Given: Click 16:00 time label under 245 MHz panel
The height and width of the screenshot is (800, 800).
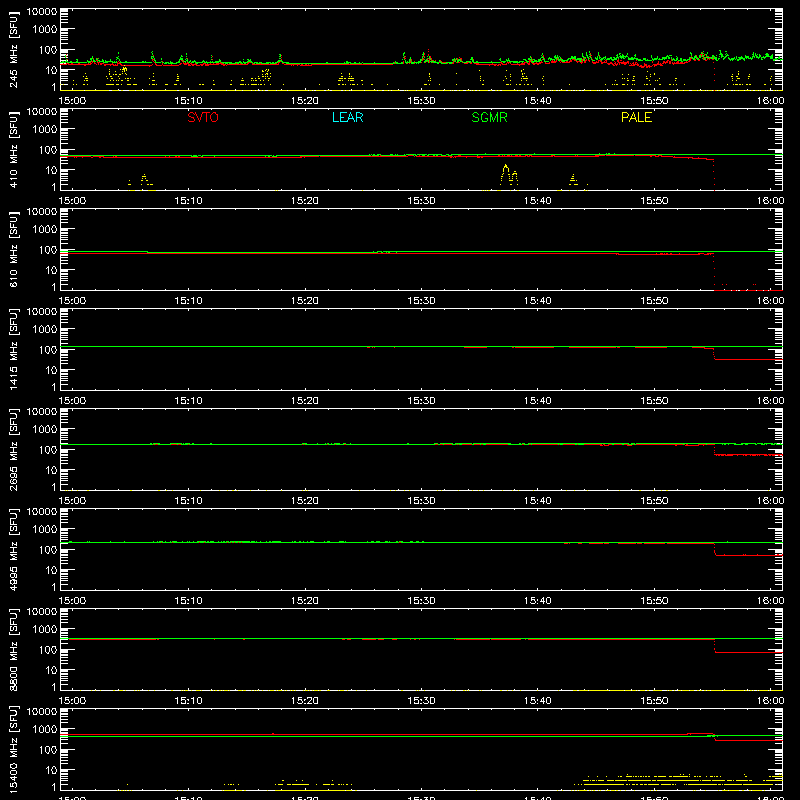Looking at the screenshot, I should [770, 101].
